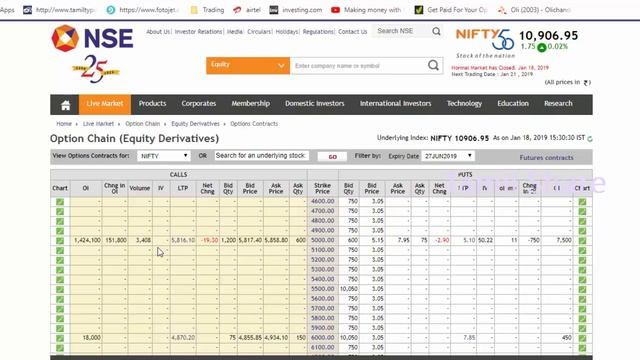Open the puts chart icon for strike 5300.00
Image resolution: width=640 pixels, height=360 pixels.
[582, 270]
